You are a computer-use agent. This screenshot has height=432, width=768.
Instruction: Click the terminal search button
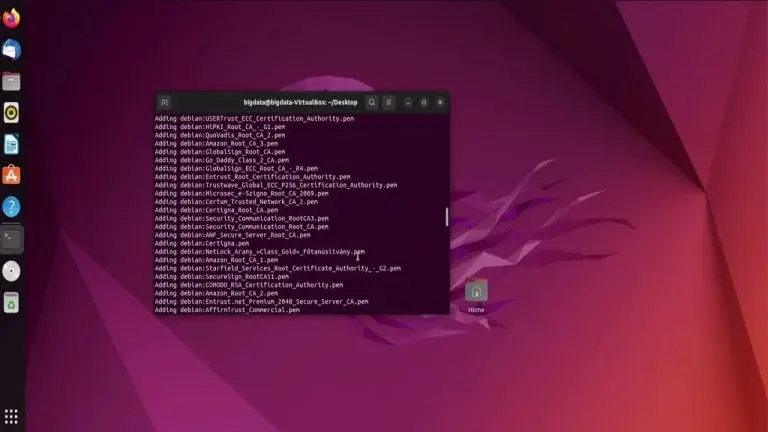click(372, 102)
